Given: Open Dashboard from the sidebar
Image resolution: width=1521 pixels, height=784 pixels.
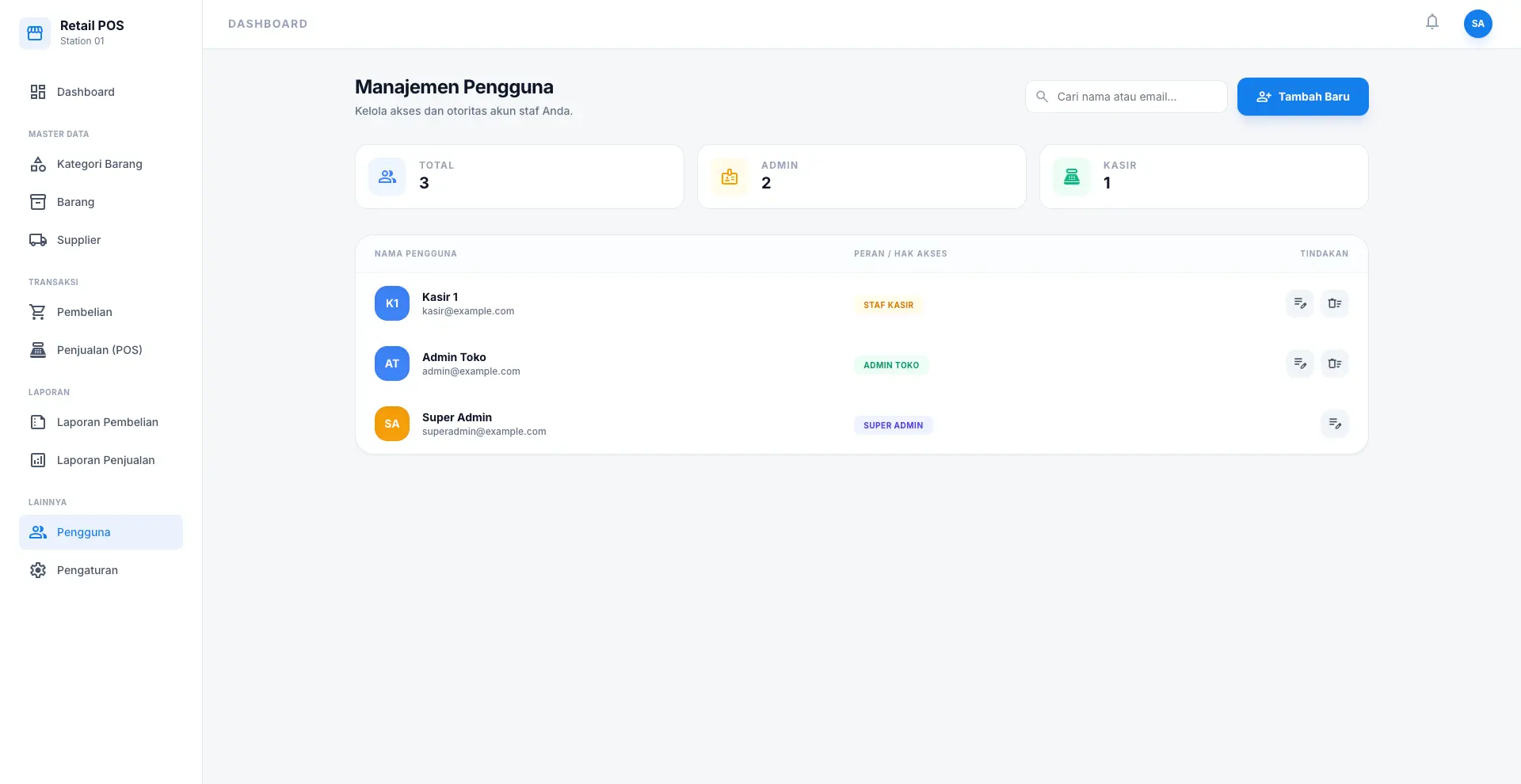Looking at the screenshot, I should coord(86,92).
